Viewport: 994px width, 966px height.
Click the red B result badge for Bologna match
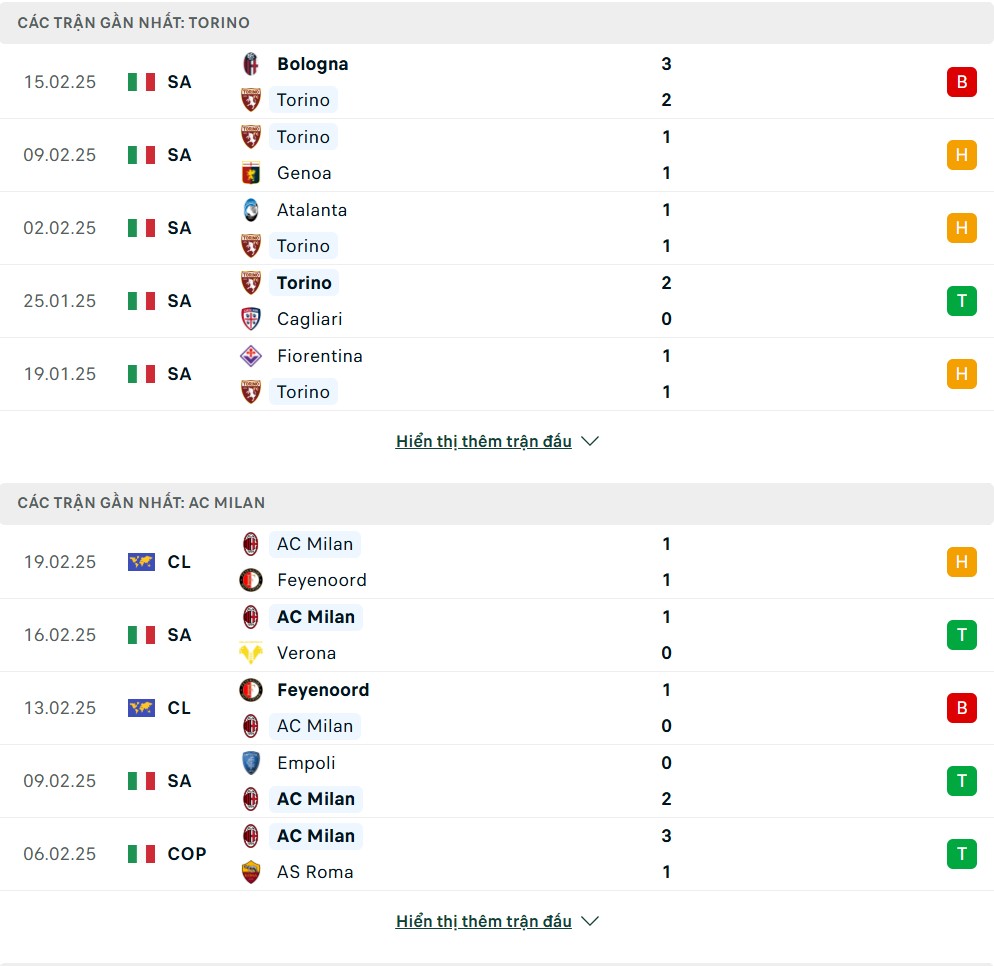(961, 82)
